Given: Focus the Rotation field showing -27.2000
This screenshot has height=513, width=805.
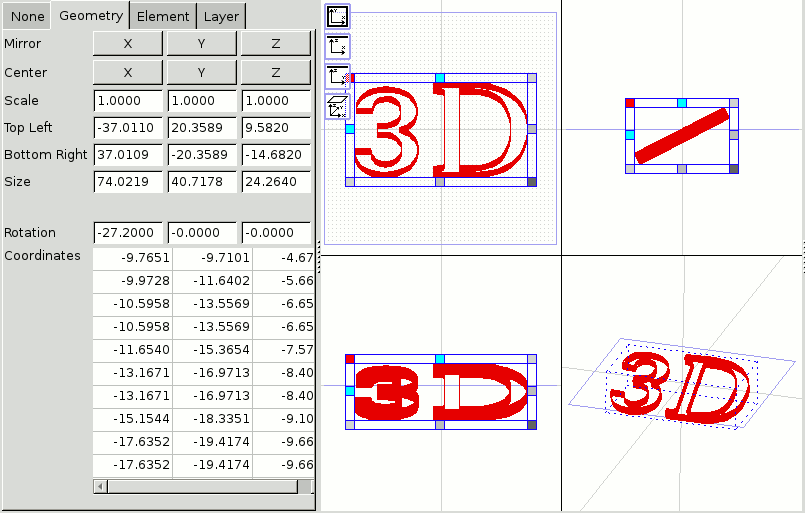Looking at the screenshot, I should pos(128,233).
